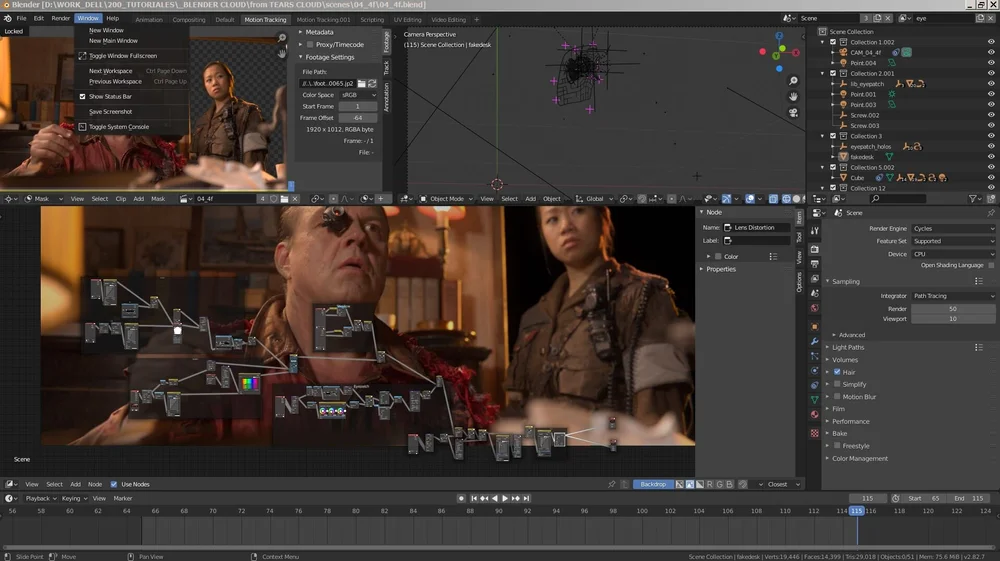Click the pin icon in Properties header
Viewport: 1000px width, 561px height.
[x=991, y=213]
